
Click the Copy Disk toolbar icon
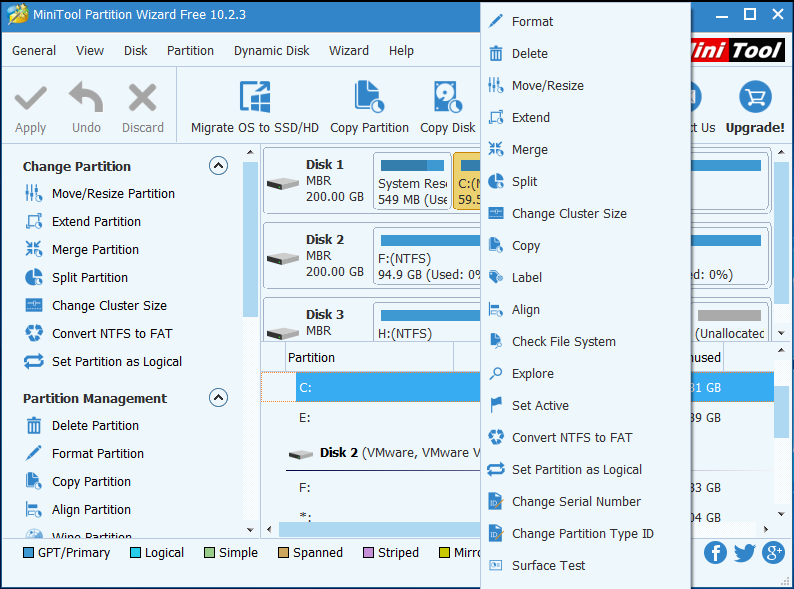point(448,96)
